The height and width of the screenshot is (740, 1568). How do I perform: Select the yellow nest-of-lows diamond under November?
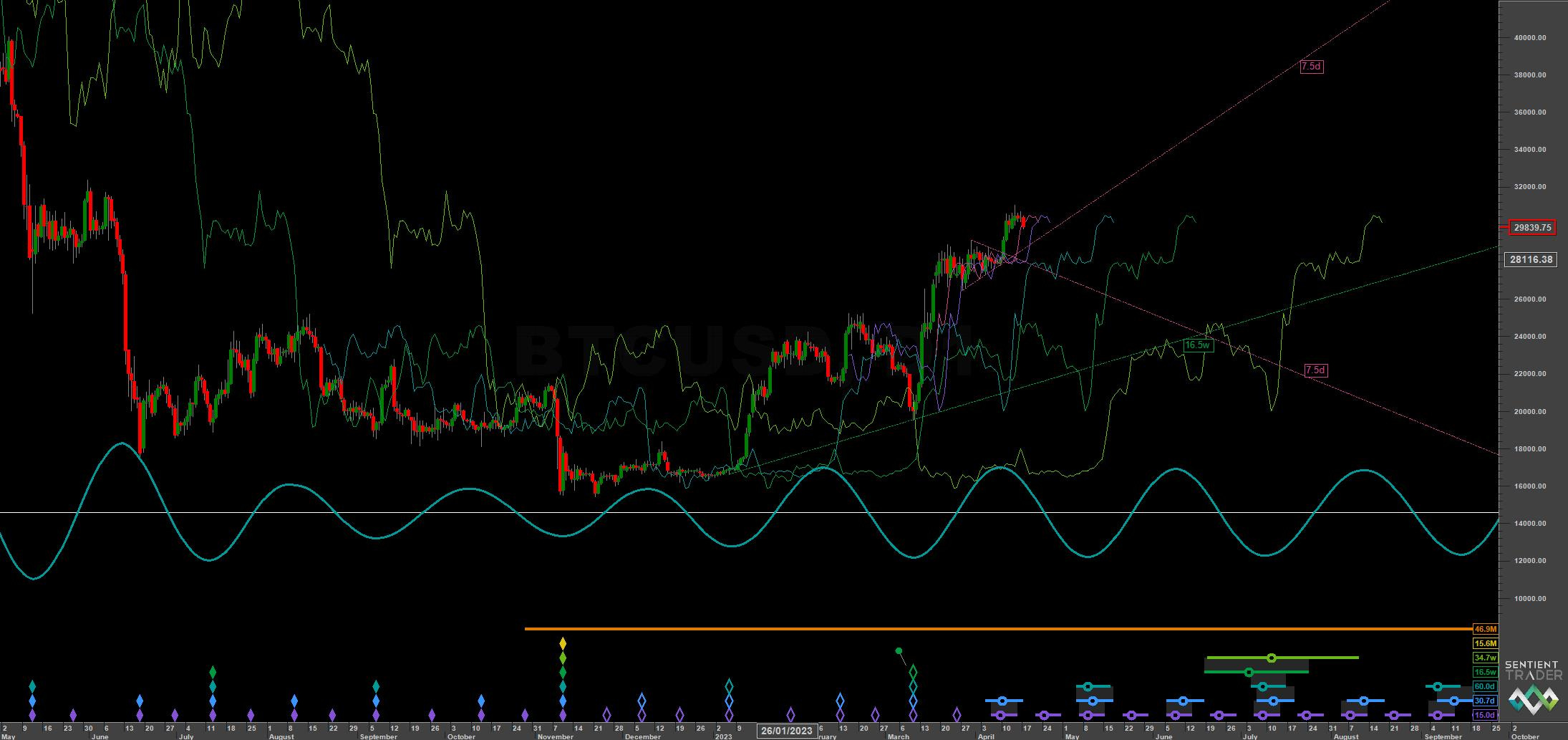coord(562,643)
